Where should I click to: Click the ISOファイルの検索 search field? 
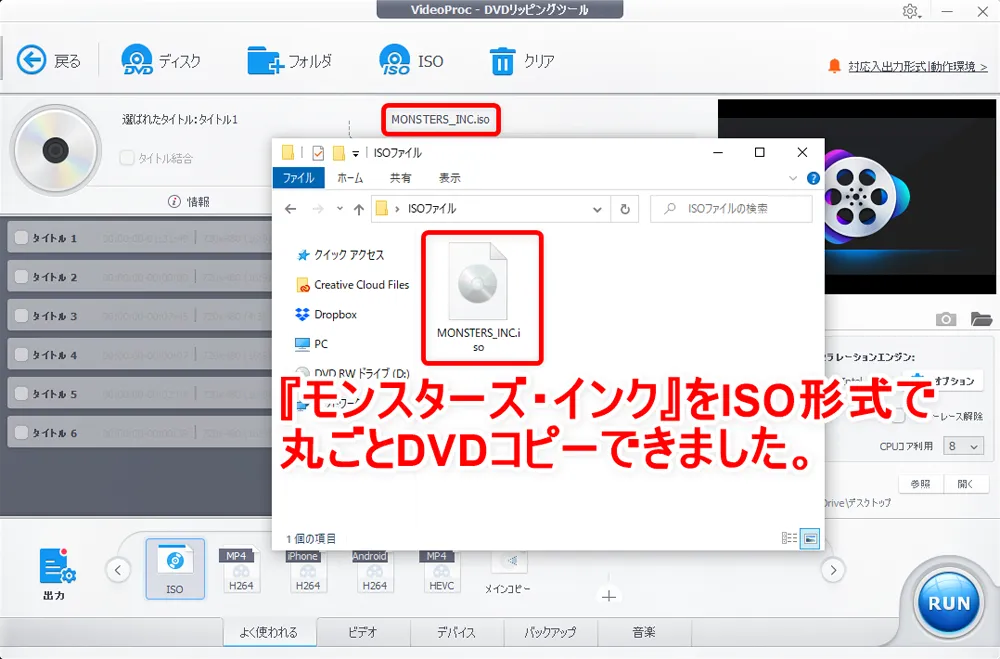[731, 209]
